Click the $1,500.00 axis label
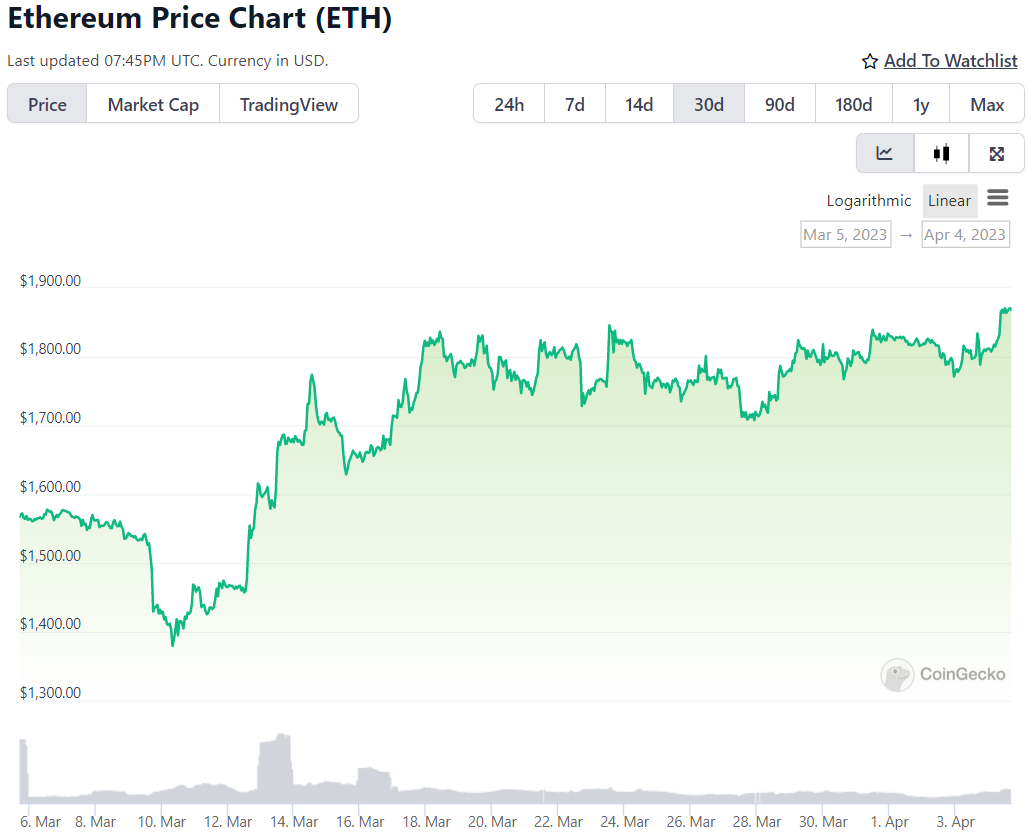Screen dimensions: 1031x837 [51, 556]
